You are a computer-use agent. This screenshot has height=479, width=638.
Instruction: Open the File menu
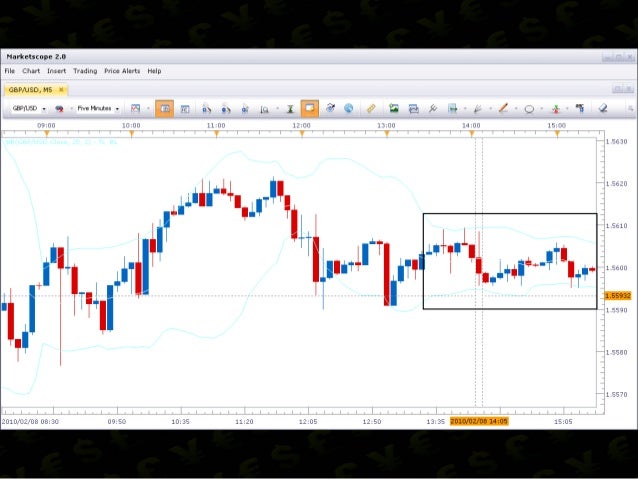(x=10, y=71)
